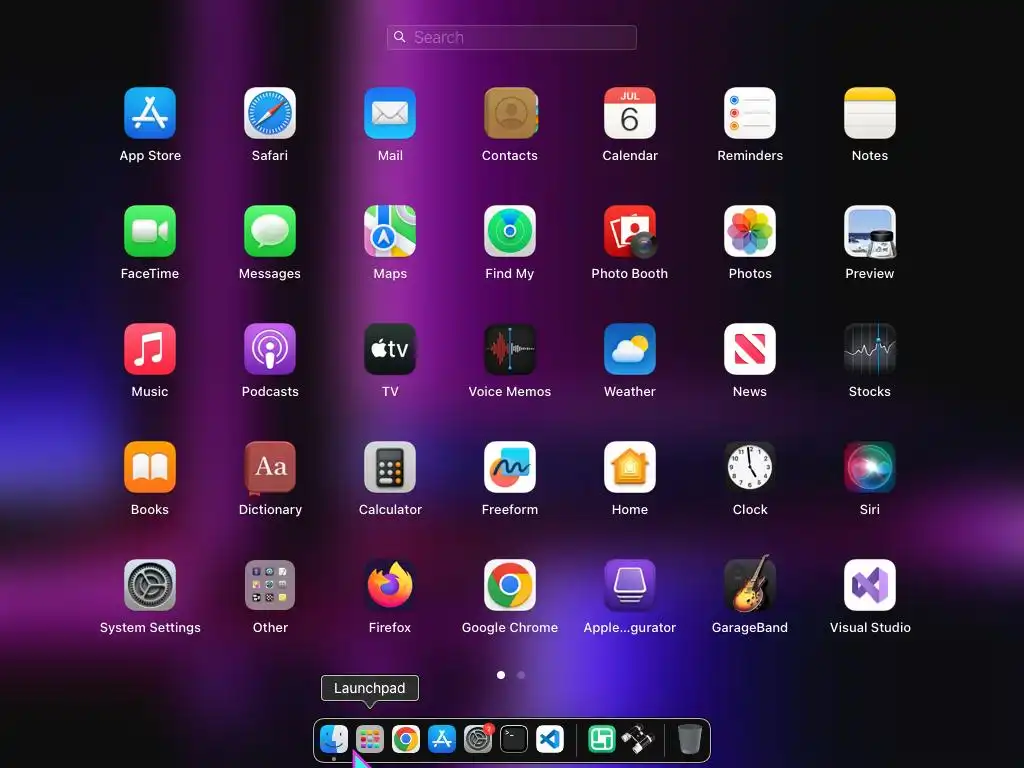The image size is (1024, 768).
Task: Open Podcasts
Action: (x=270, y=349)
